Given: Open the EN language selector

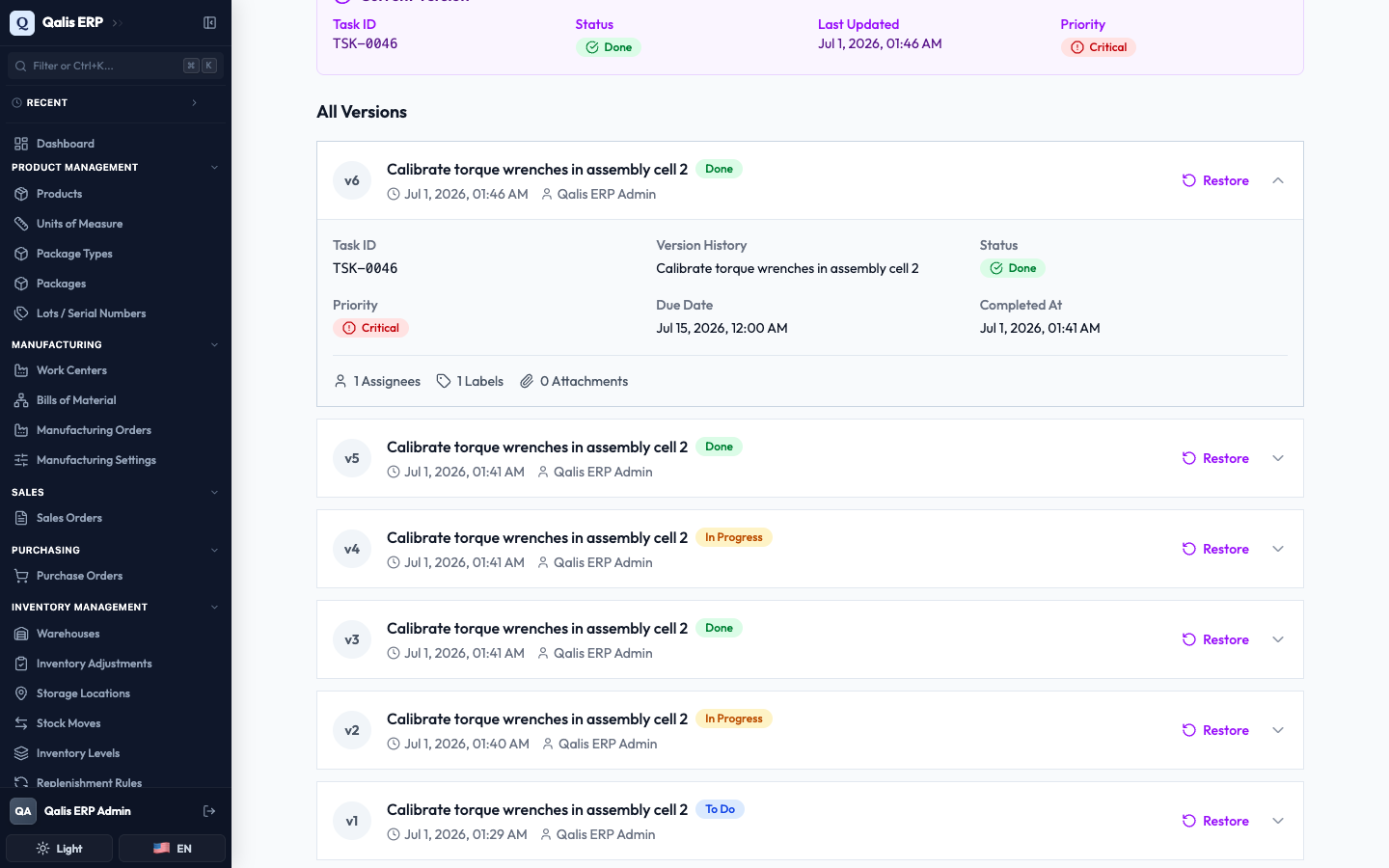Looking at the screenshot, I should pos(172,849).
